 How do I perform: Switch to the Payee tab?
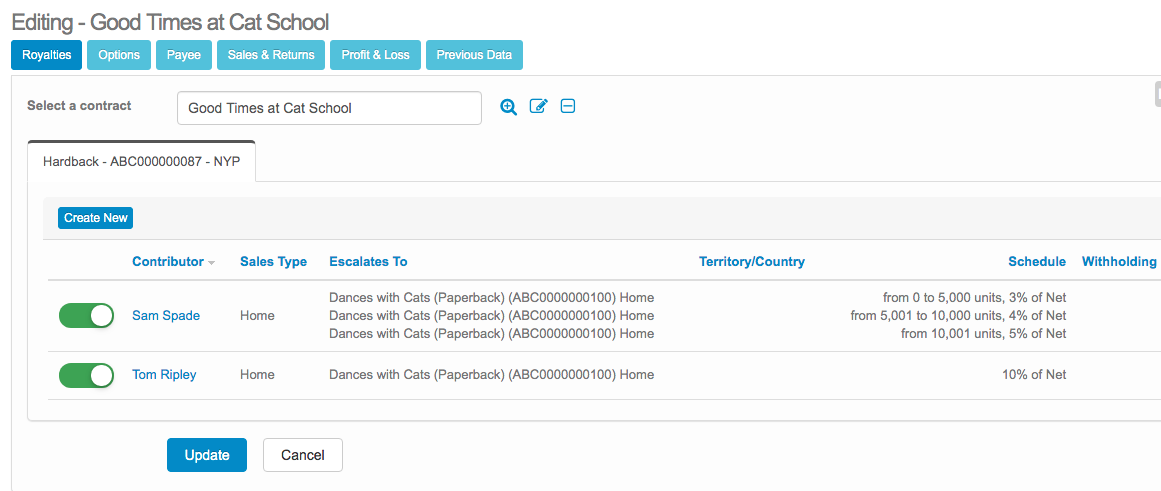pos(183,55)
